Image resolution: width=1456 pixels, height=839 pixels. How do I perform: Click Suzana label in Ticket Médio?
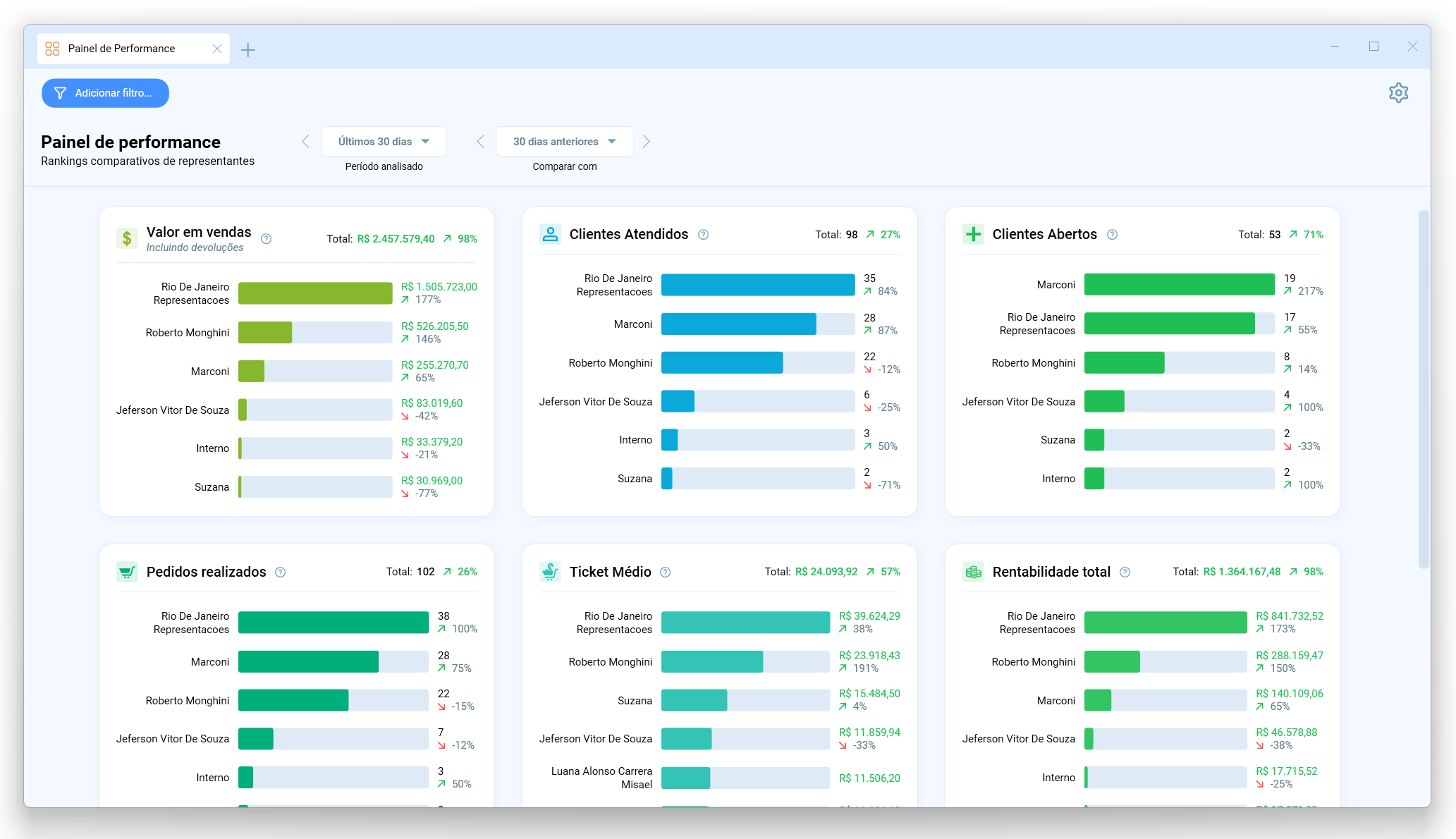(x=635, y=701)
